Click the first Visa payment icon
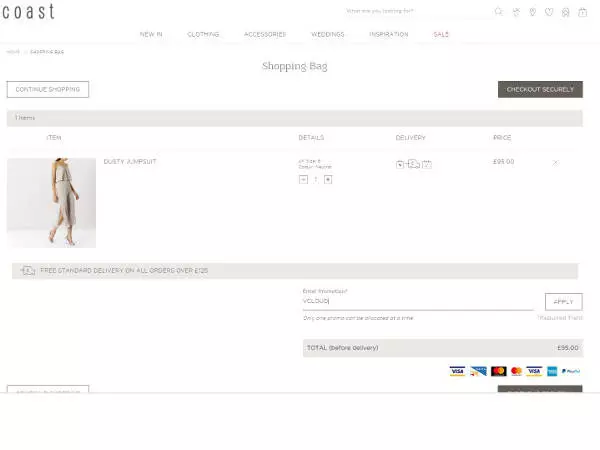This screenshot has height=450, width=600. (x=457, y=371)
